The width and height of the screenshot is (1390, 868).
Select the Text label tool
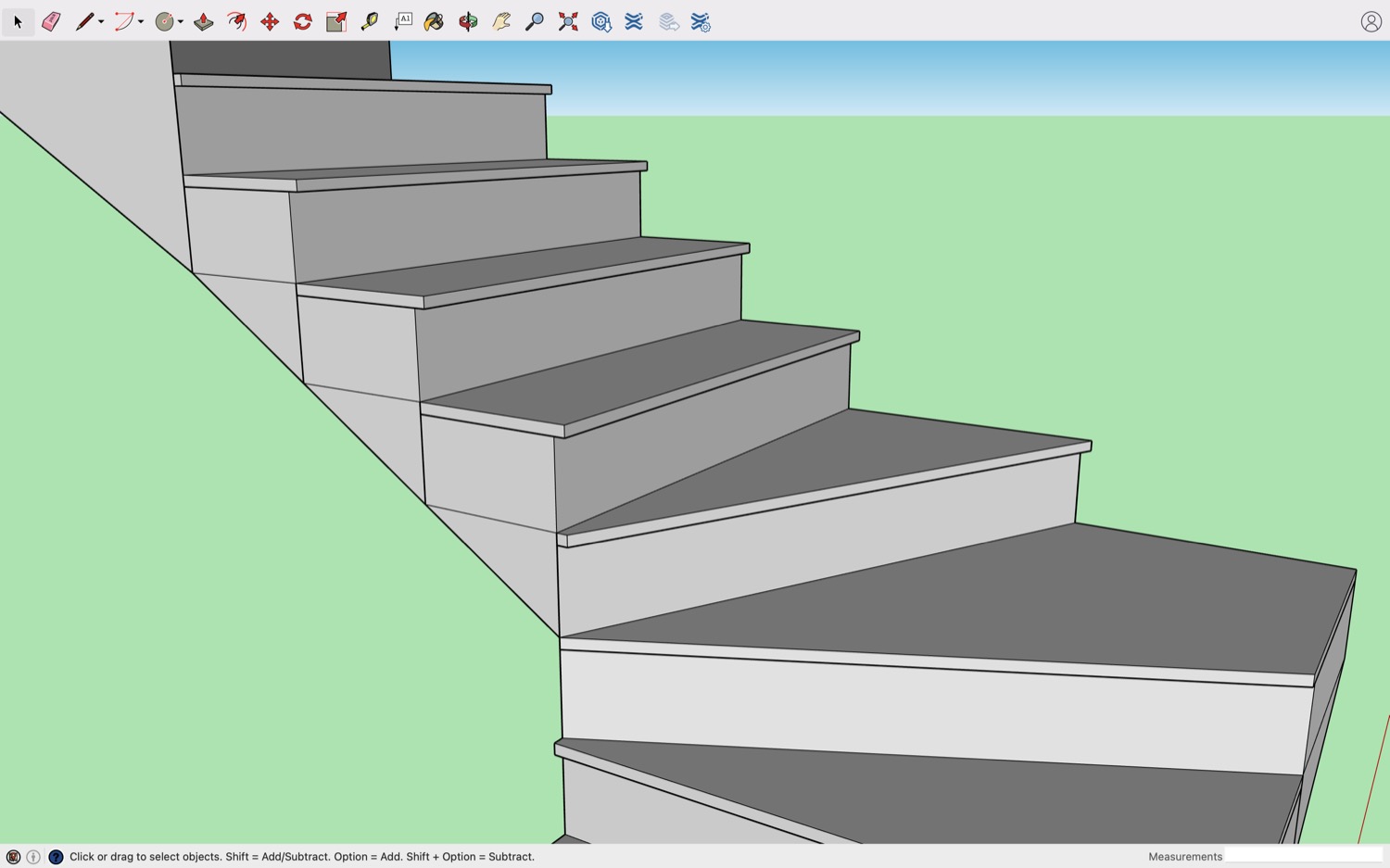coord(403,21)
